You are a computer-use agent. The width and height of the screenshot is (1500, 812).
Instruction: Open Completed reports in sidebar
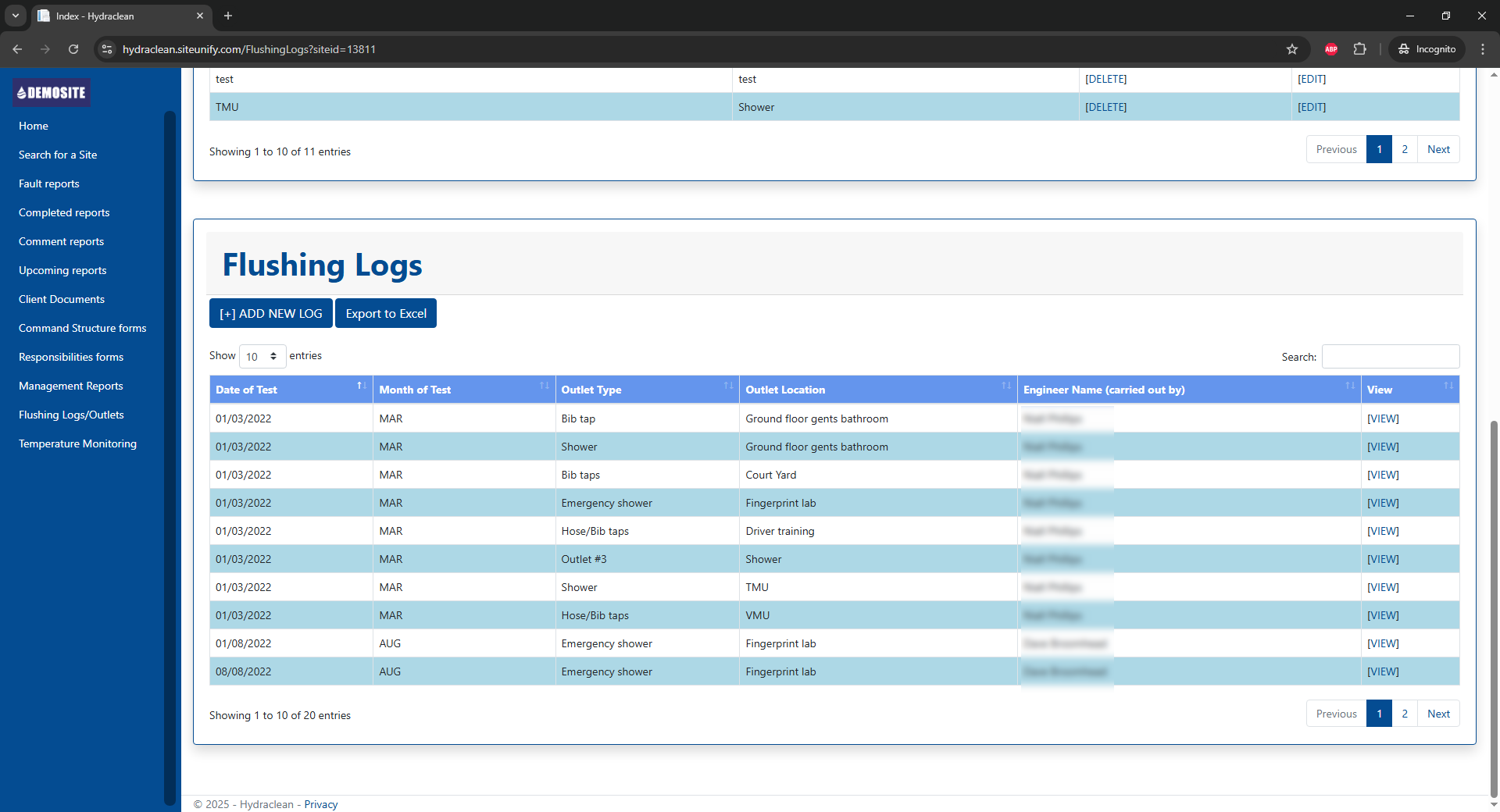64,212
